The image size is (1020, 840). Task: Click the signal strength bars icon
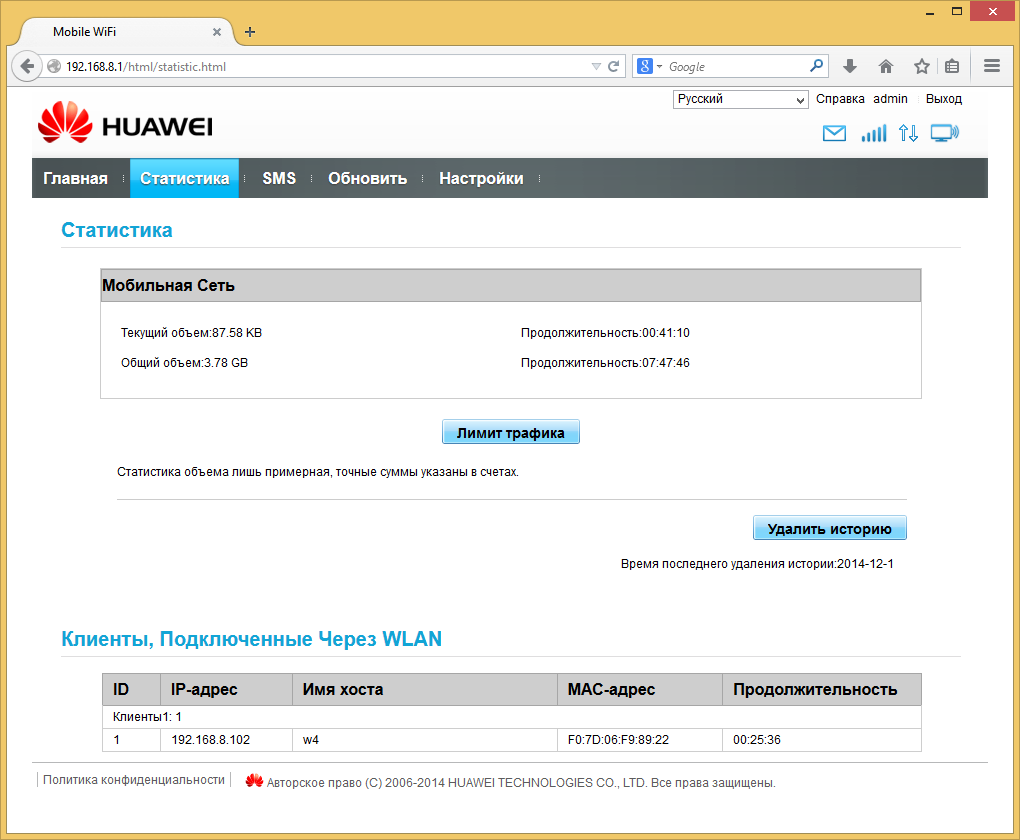click(874, 133)
